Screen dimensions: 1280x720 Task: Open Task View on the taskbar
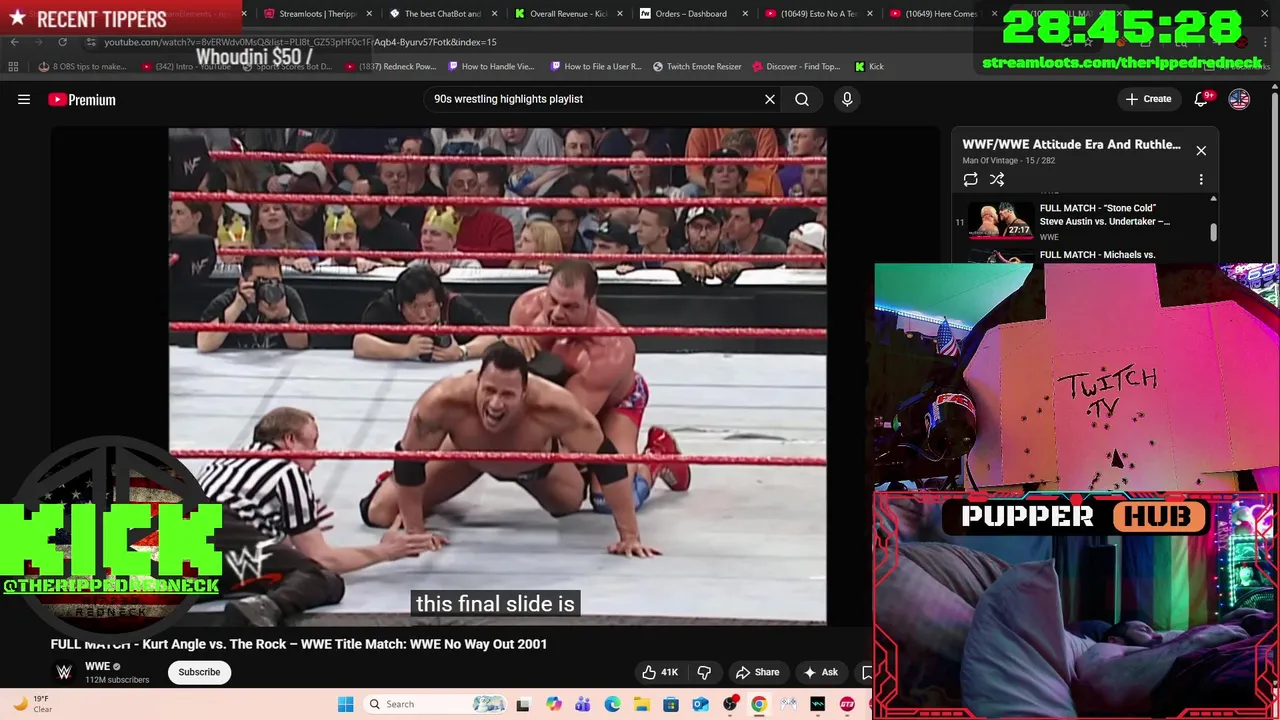[522, 704]
